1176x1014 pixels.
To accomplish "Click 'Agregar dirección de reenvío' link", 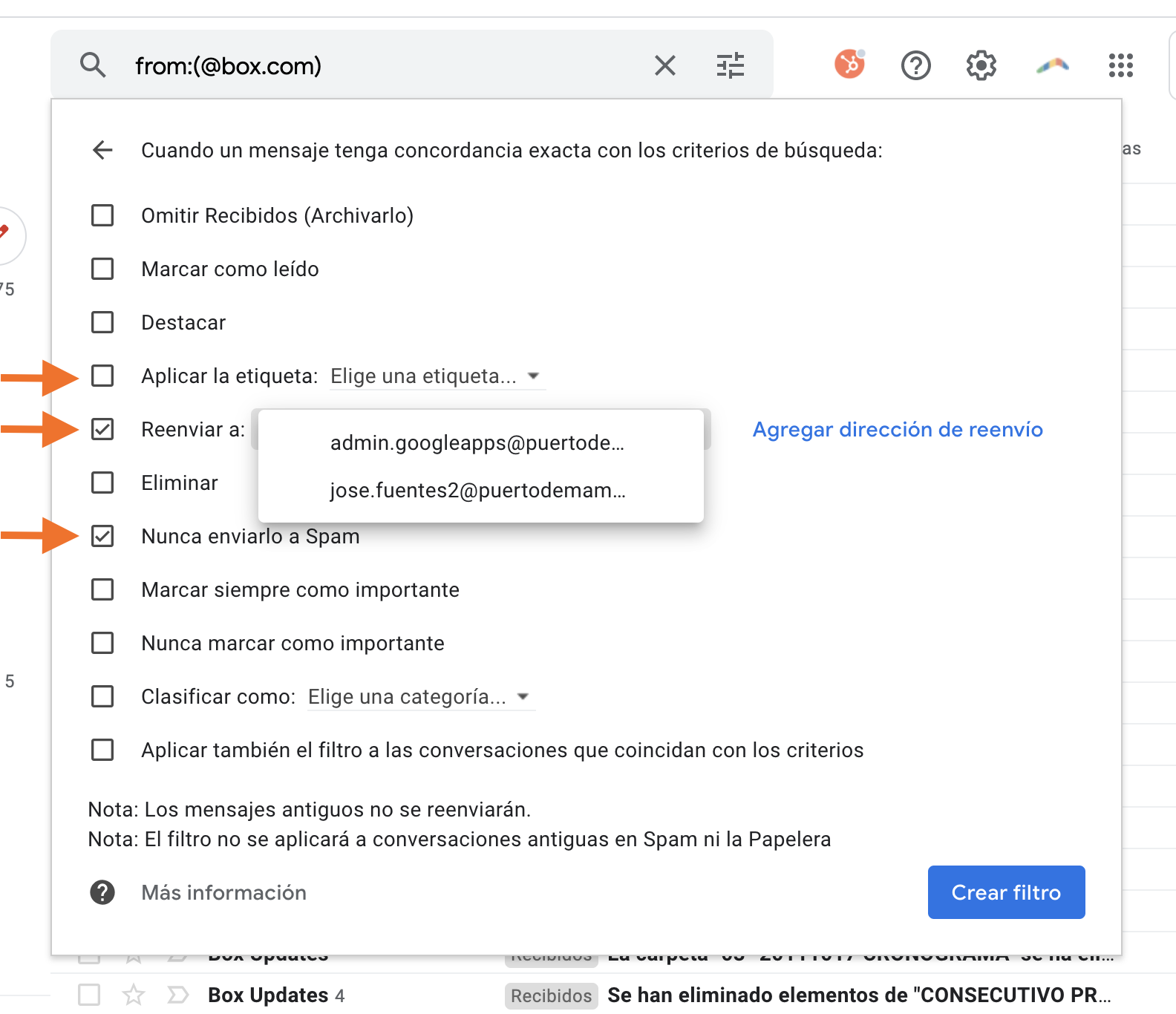I will point(897,430).
